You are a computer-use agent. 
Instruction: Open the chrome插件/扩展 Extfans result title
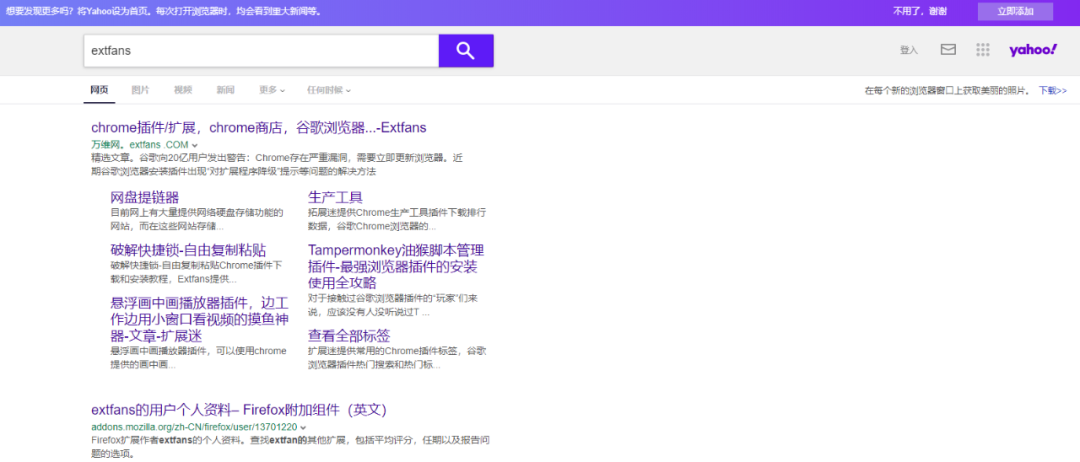click(259, 127)
